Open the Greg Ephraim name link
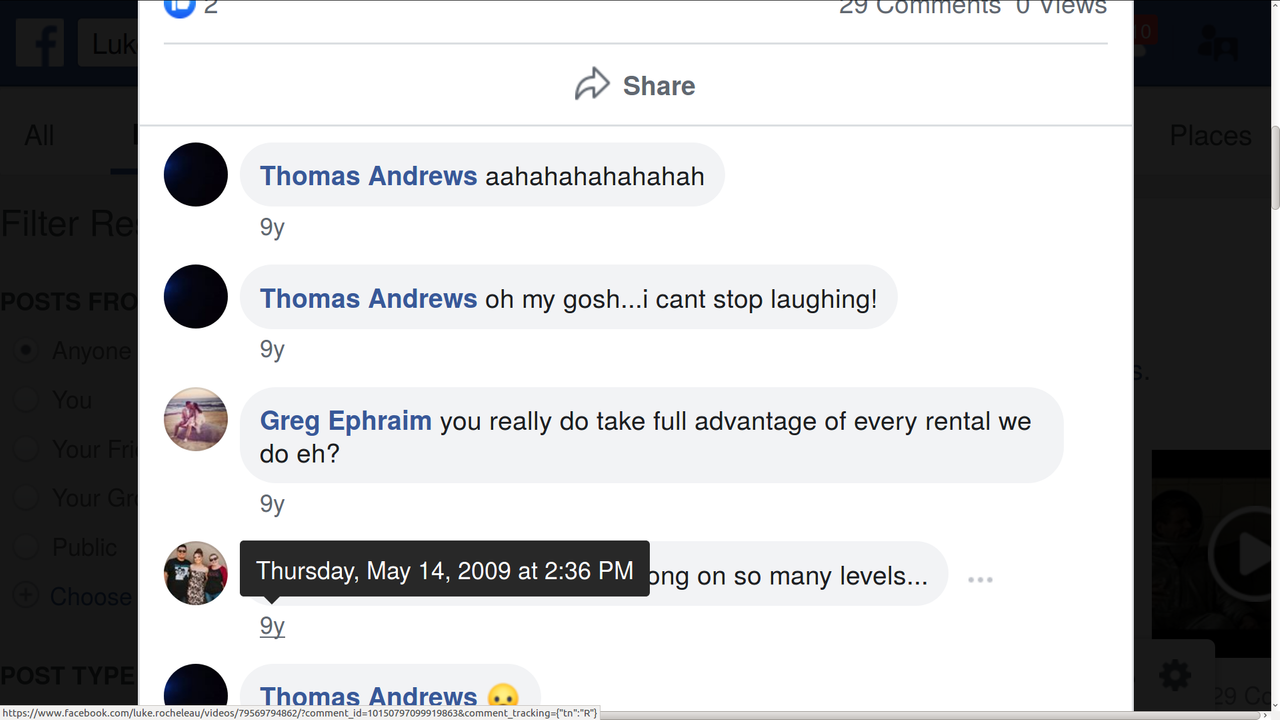This screenshot has height=720, width=1280. 345,421
